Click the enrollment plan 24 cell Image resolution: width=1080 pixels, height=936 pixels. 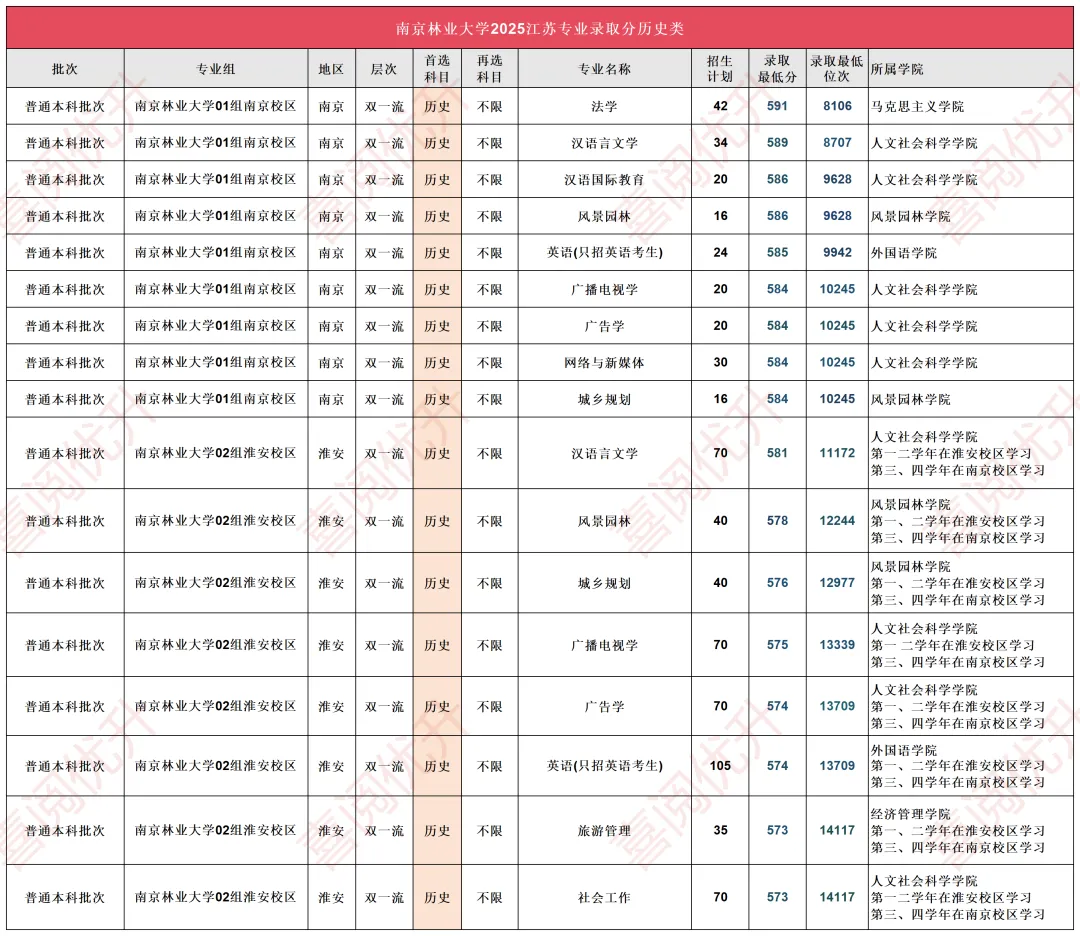click(x=720, y=253)
